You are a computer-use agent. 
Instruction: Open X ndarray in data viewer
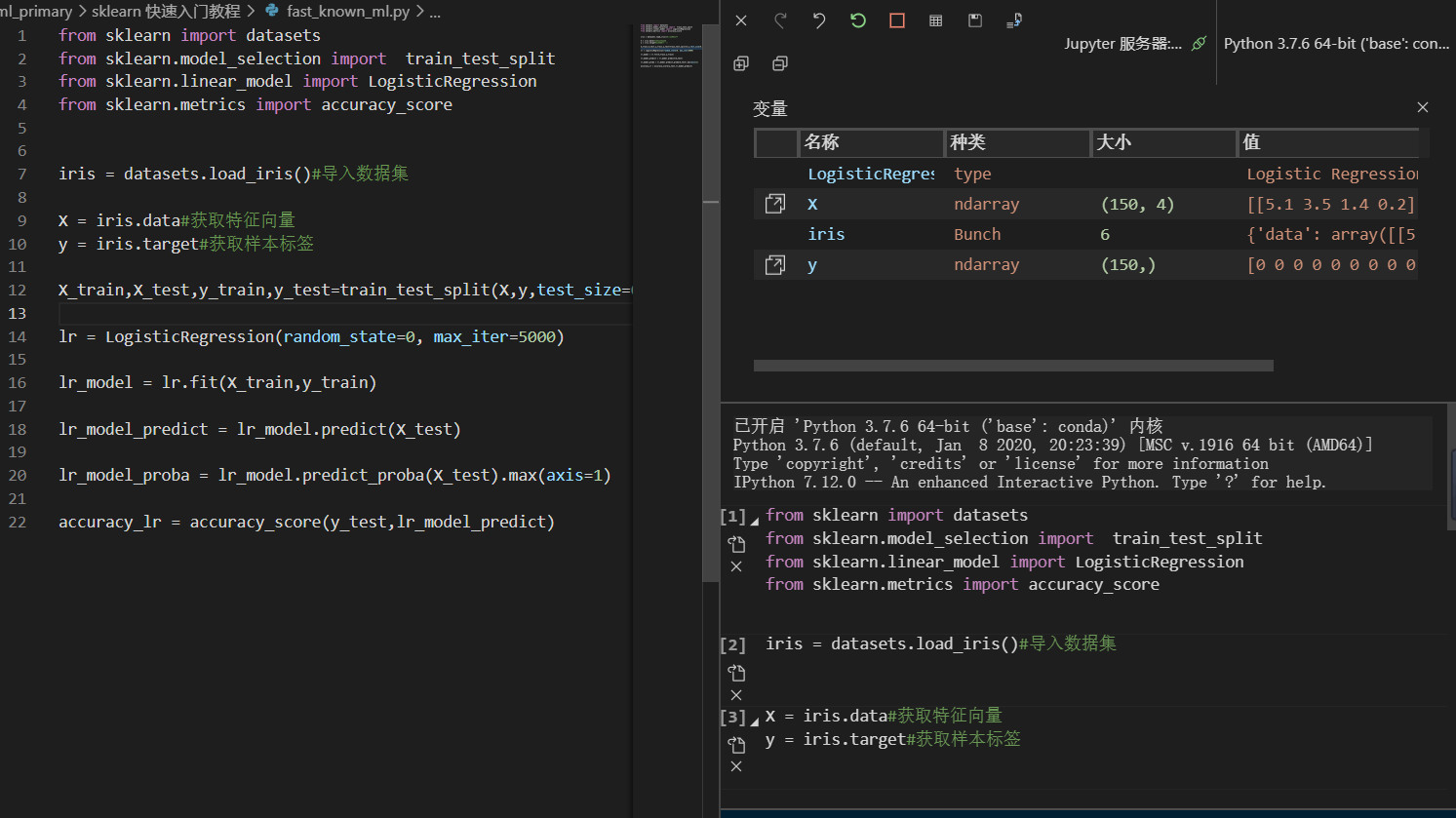click(775, 204)
